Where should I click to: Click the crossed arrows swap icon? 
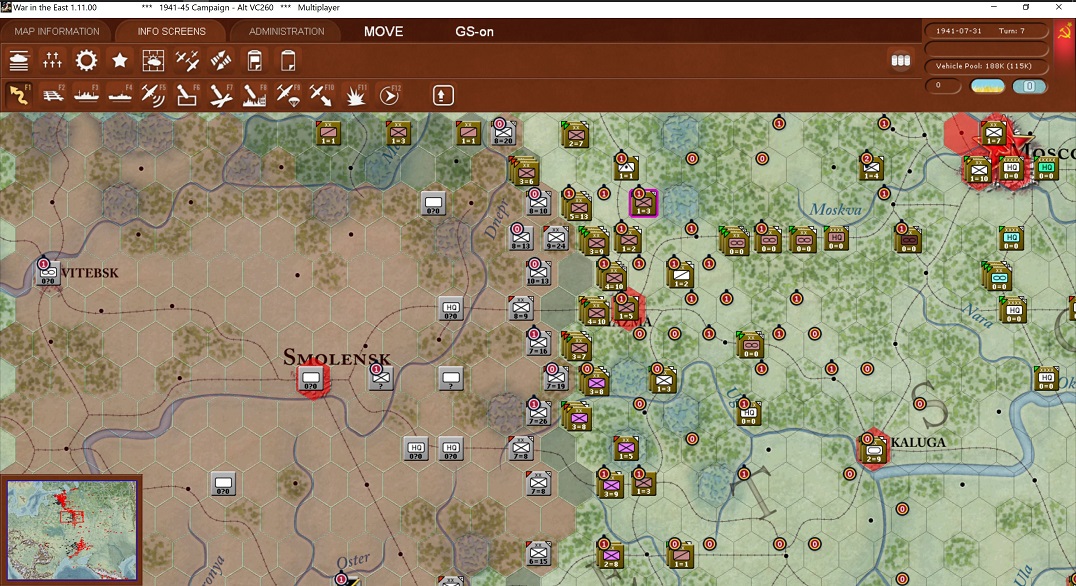(221, 61)
